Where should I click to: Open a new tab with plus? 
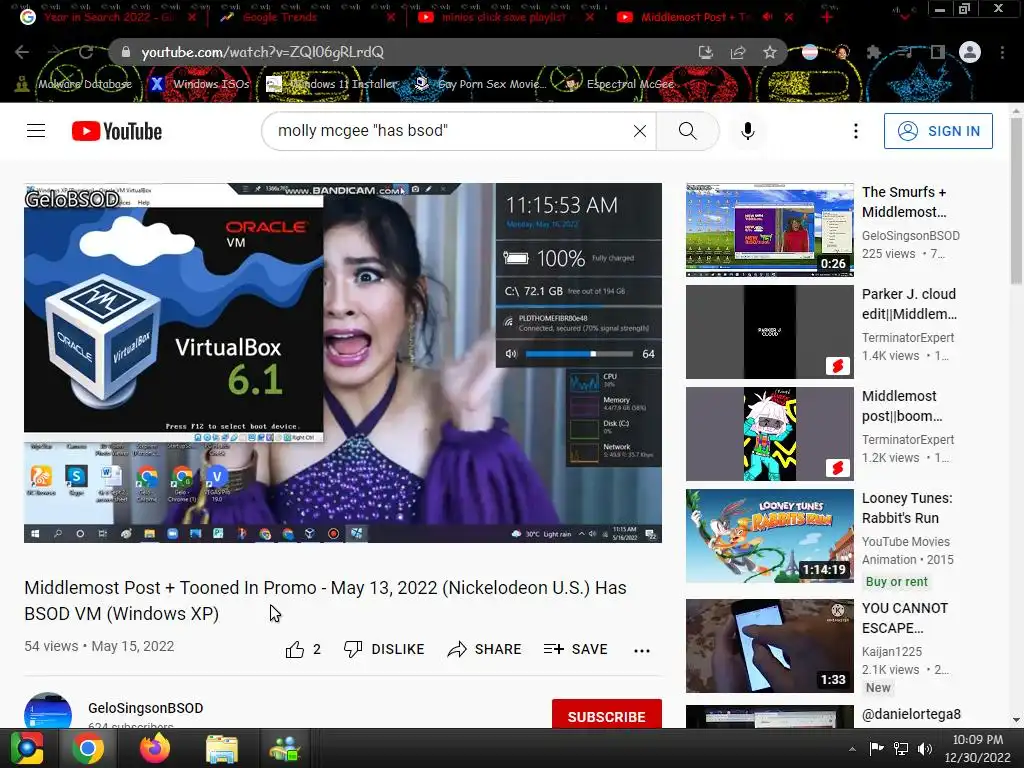(827, 17)
